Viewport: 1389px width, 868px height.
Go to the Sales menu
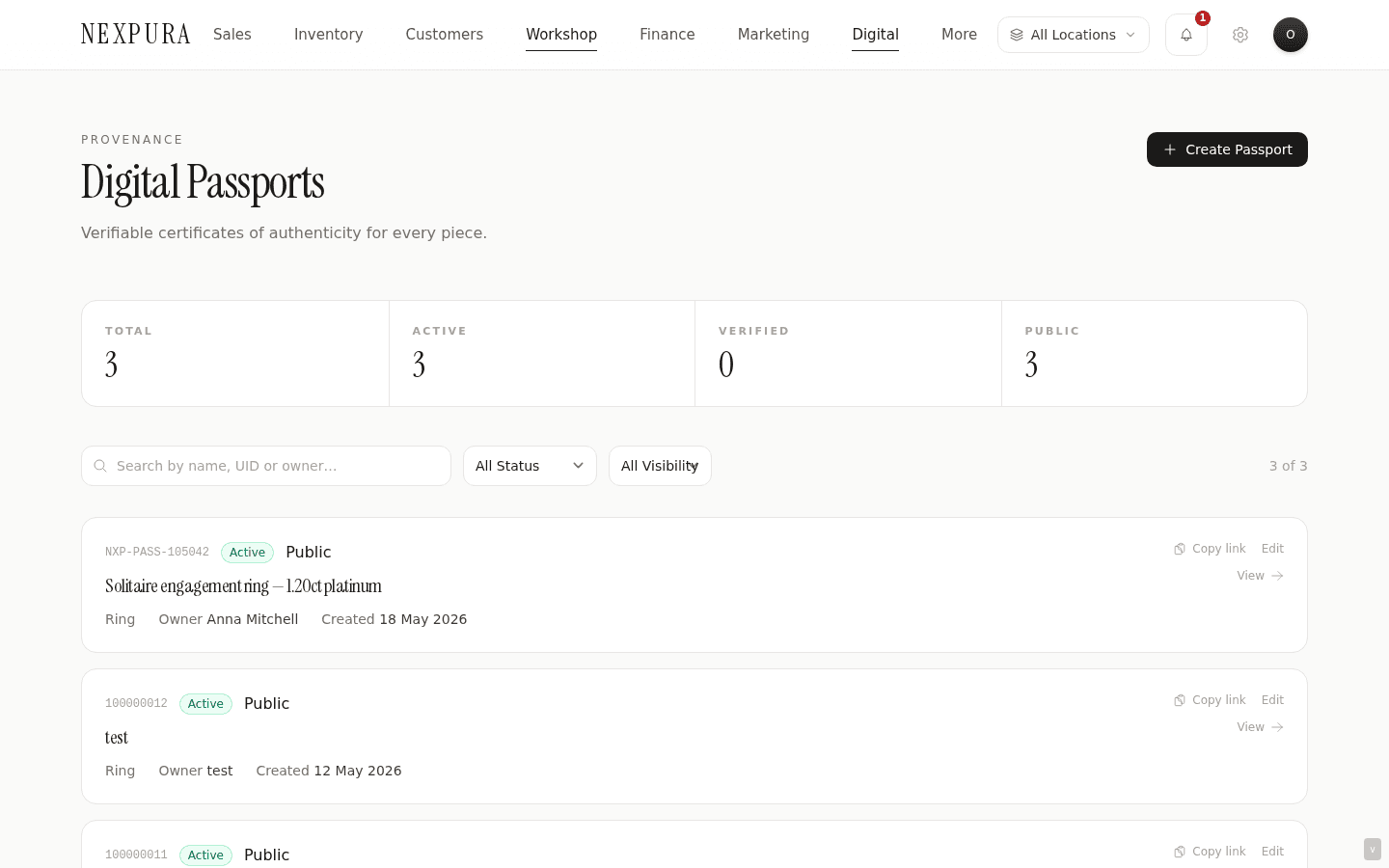(232, 35)
